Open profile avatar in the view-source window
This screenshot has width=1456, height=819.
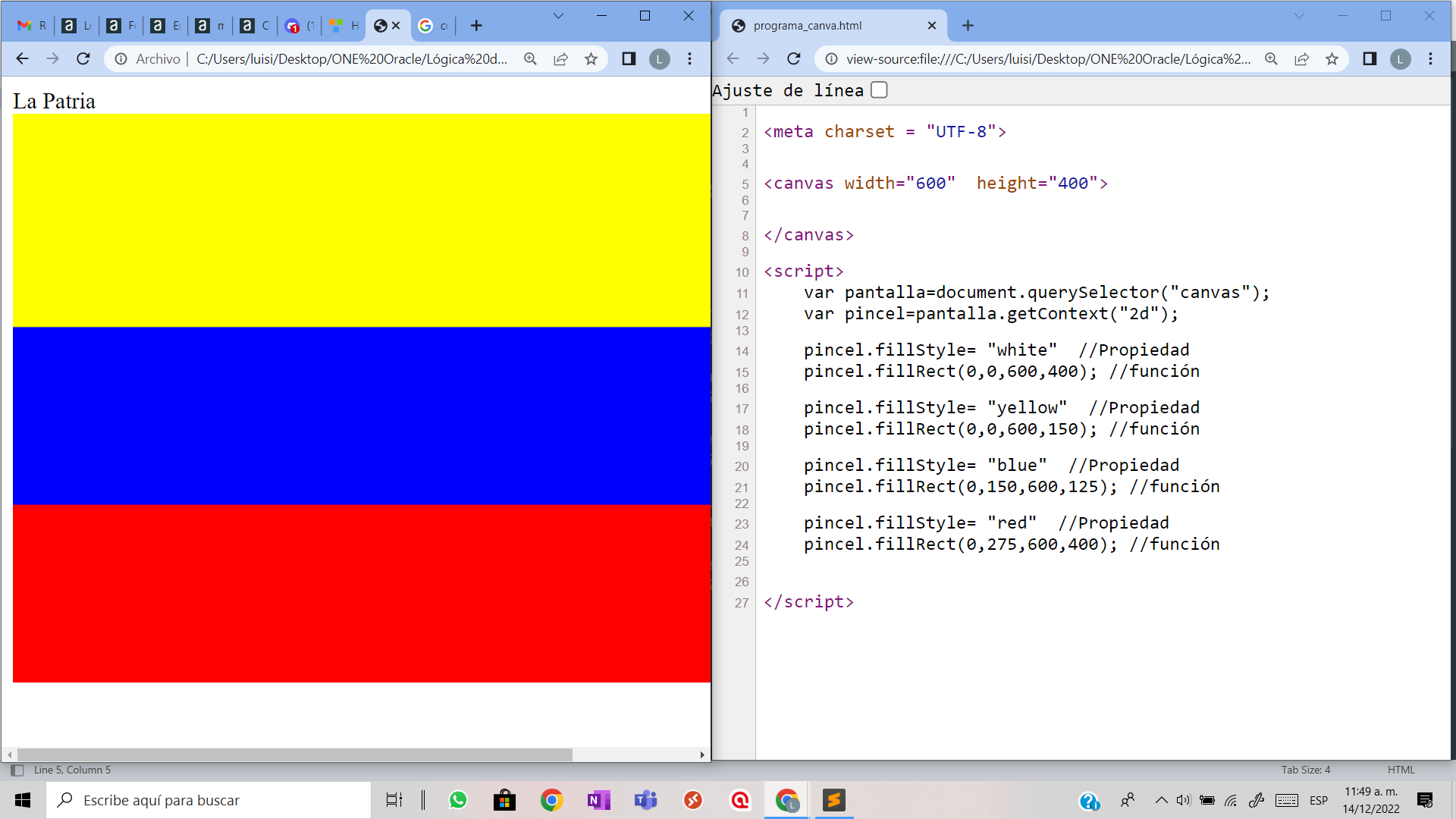click(x=1400, y=59)
